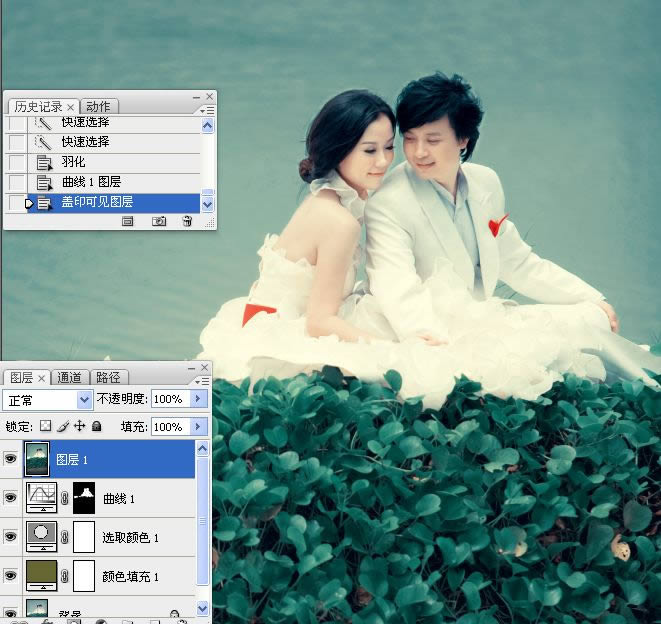Click the 颜色填充 1 olive color thumbnail
Screen dimensions: 661x624
click(41, 576)
